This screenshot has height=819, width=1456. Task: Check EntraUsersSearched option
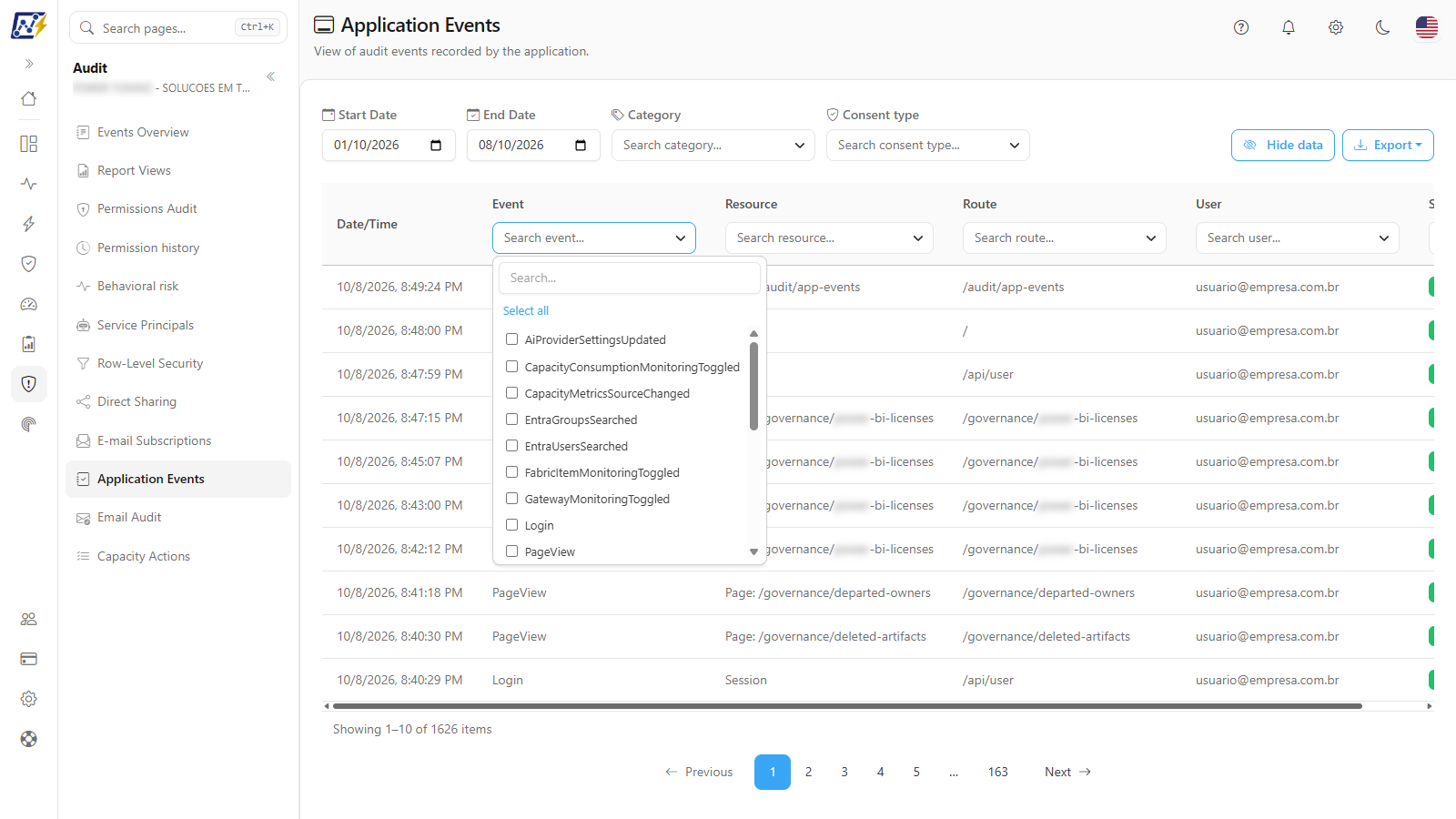tap(512, 446)
